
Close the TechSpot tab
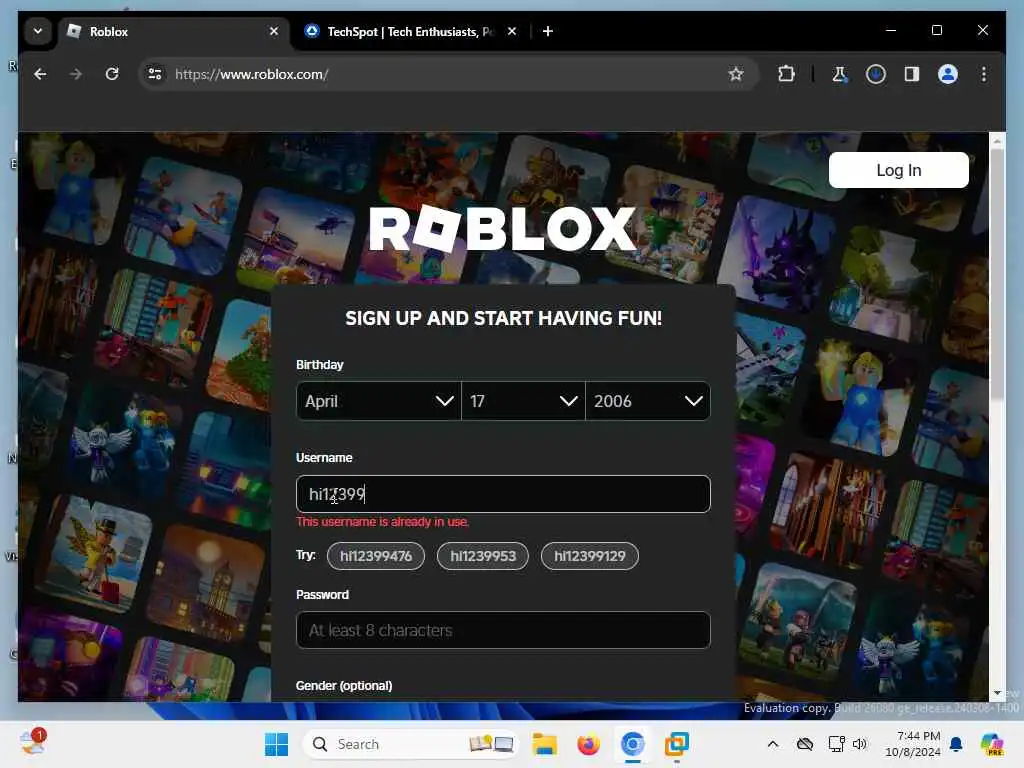(x=512, y=31)
